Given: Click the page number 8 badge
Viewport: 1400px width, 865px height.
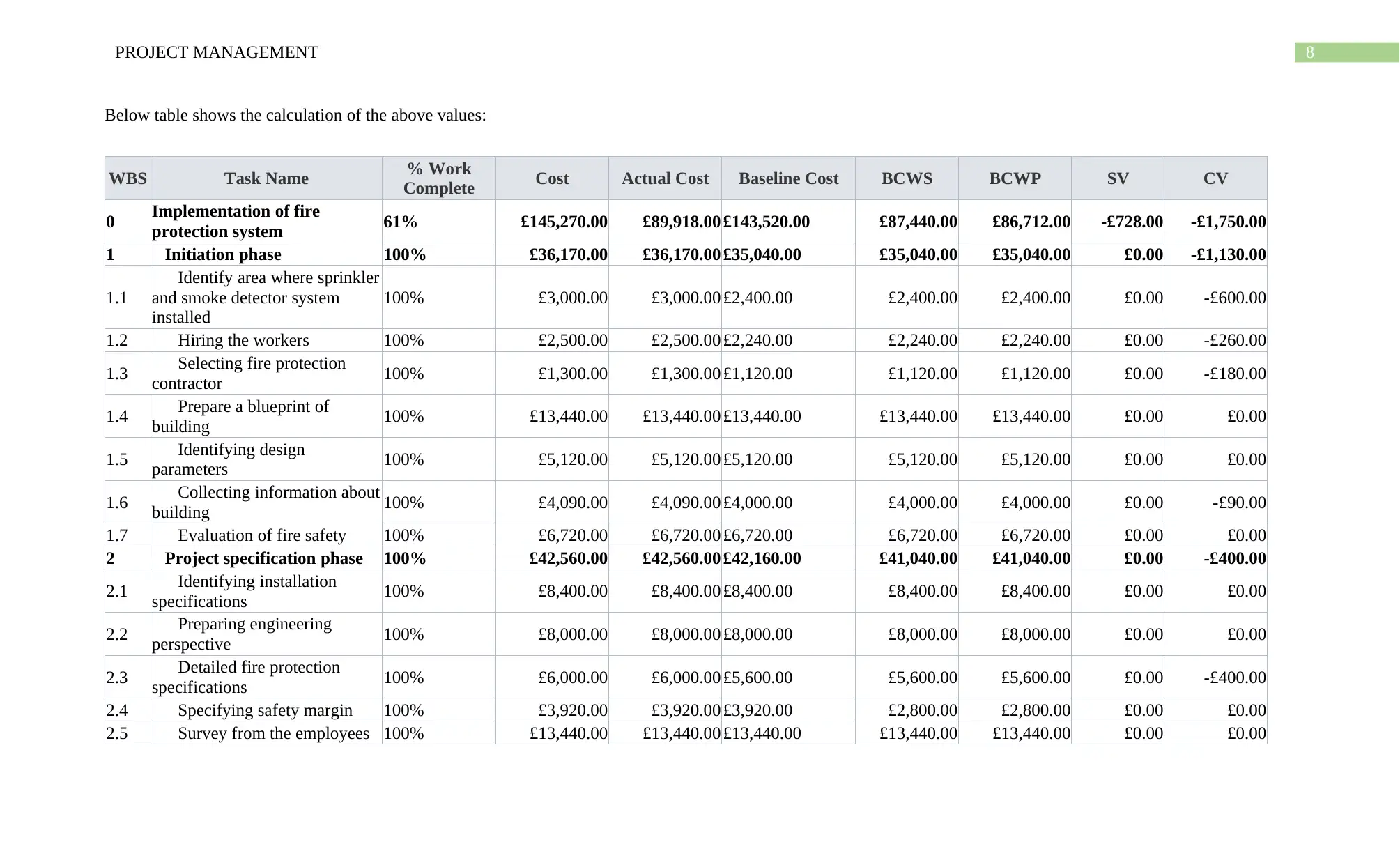Looking at the screenshot, I should (1346, 52).
